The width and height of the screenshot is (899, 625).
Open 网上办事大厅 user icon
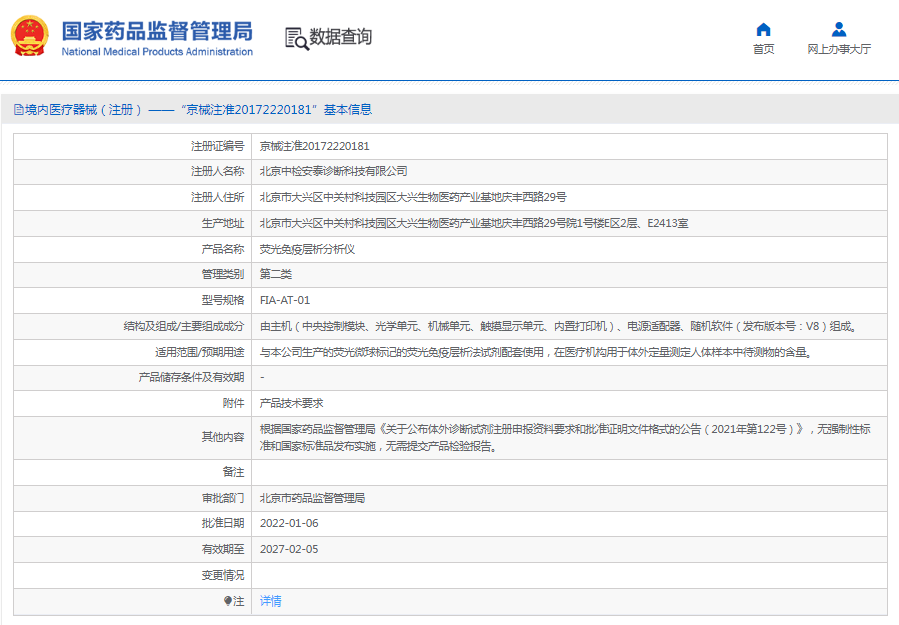[839, 29]
